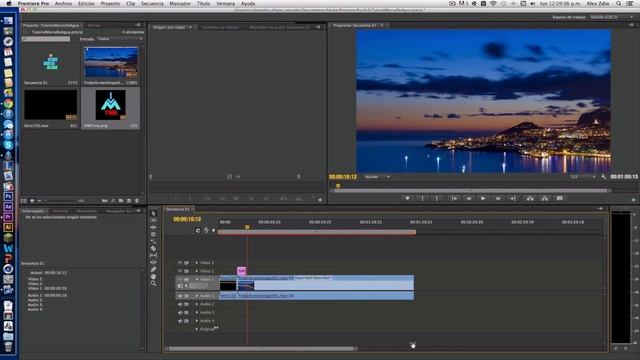
Task: Click the sequence marker icon in the timeline header
Action: click(x=213, y=231)
